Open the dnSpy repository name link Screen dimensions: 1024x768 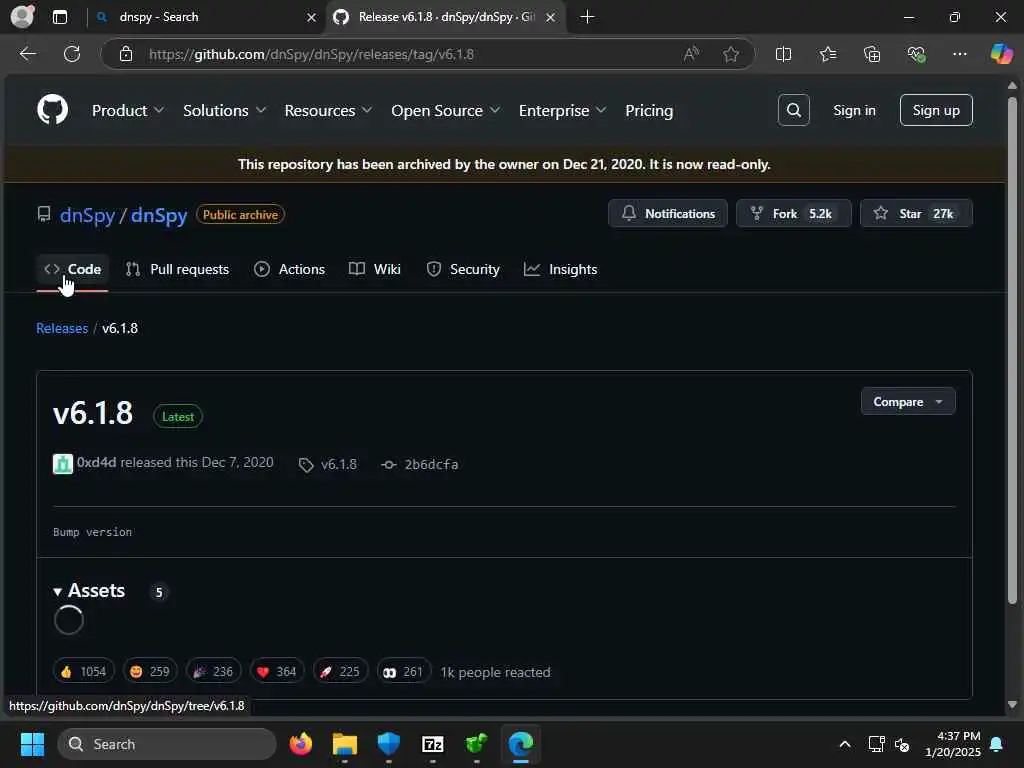point(159,215)
